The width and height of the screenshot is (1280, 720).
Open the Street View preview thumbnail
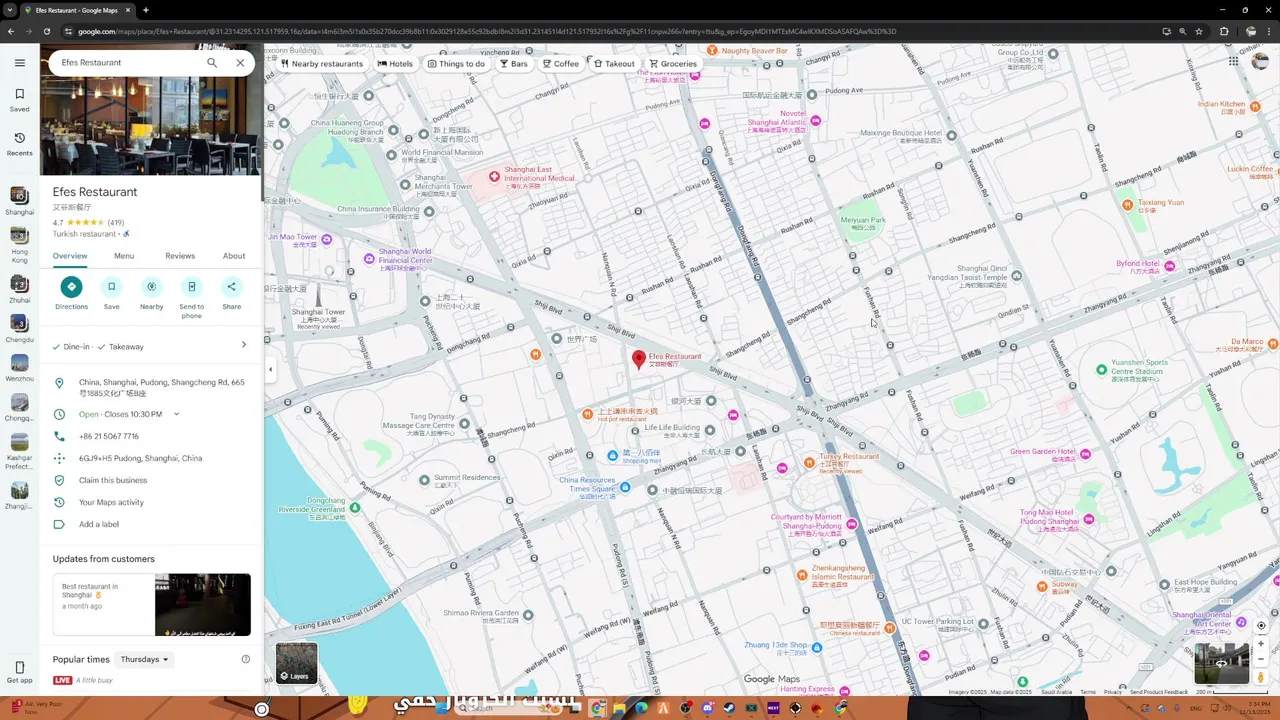pos(1221,663)
